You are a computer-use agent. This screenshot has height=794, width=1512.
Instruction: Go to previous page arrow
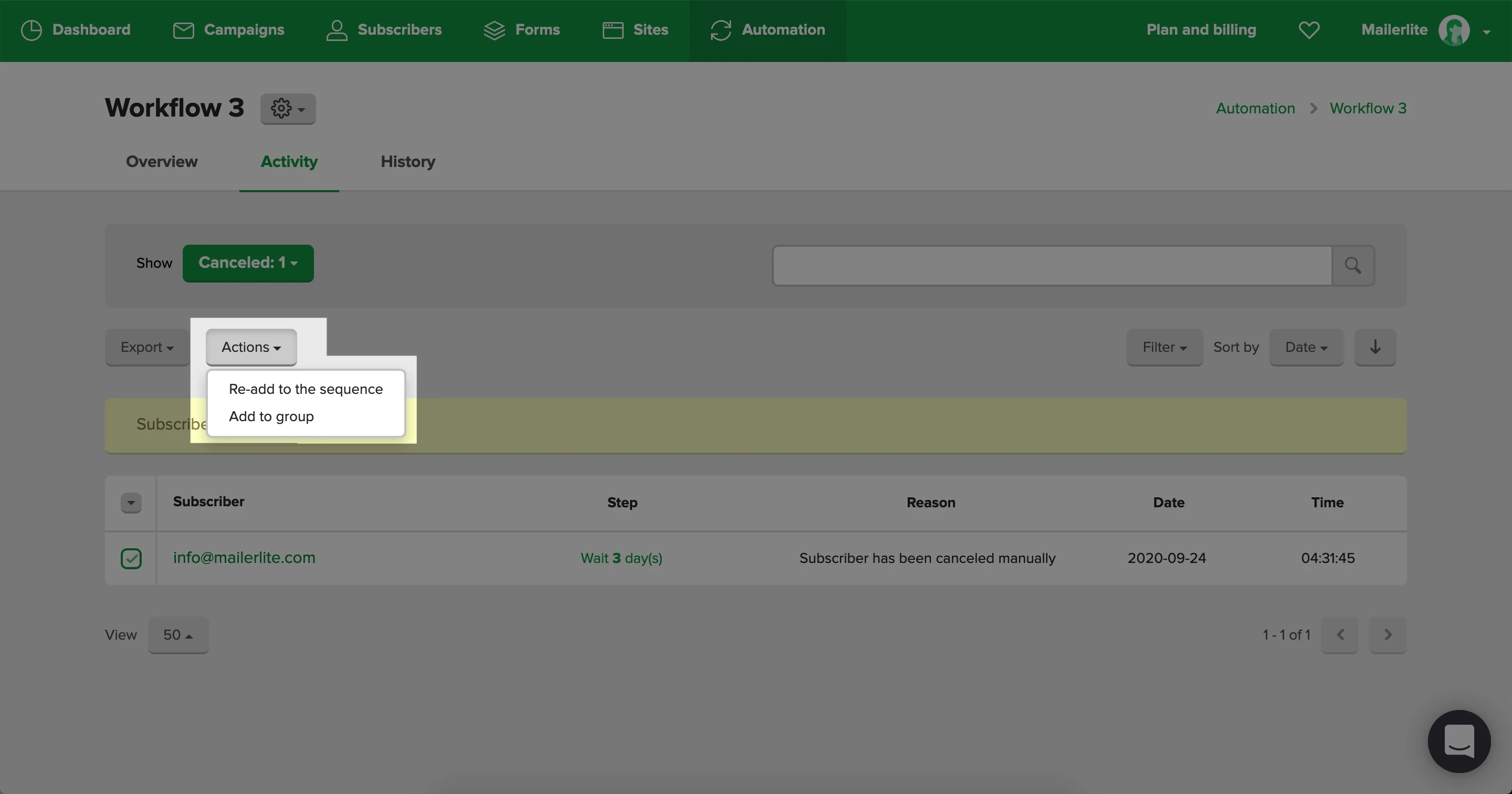click(1339, 635)
